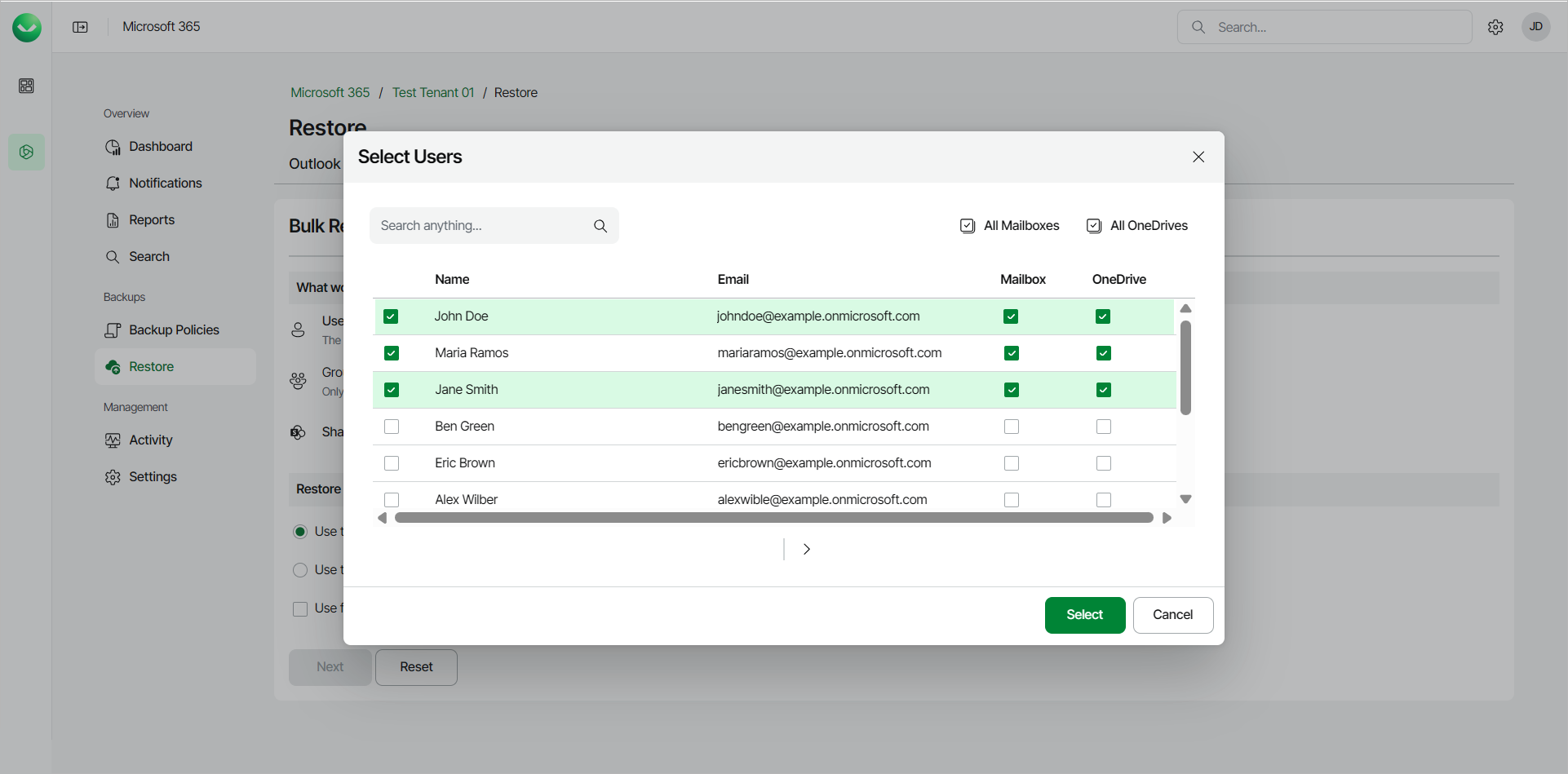Uncheck the John Doe row checkbox
1568x774 pixels.
[x=391, y=316]
